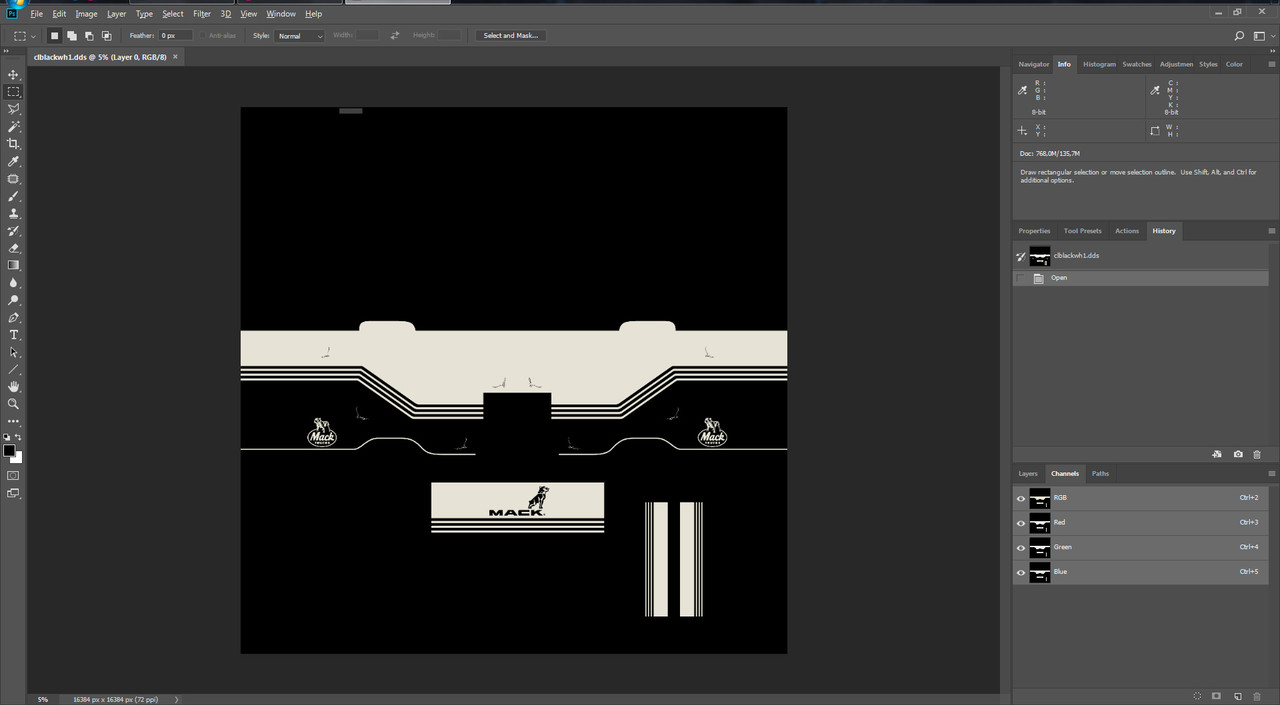Load channel as selection
This screenshot has height=705, width=1280.
pyautogui.click(x=1197, y=695)
